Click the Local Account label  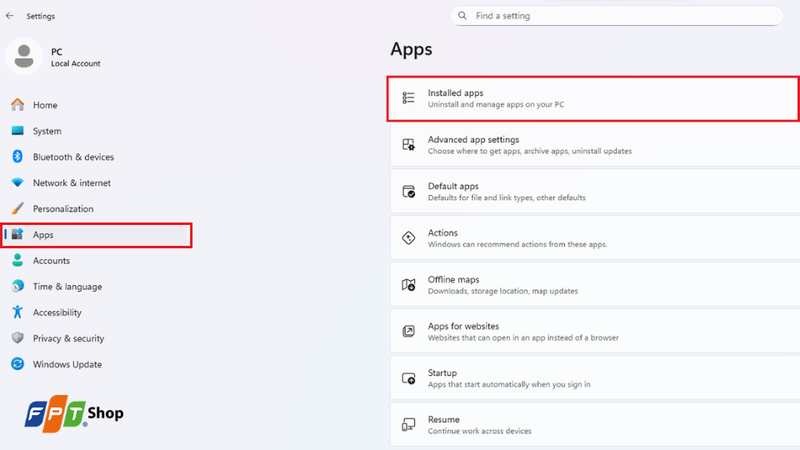76,63
